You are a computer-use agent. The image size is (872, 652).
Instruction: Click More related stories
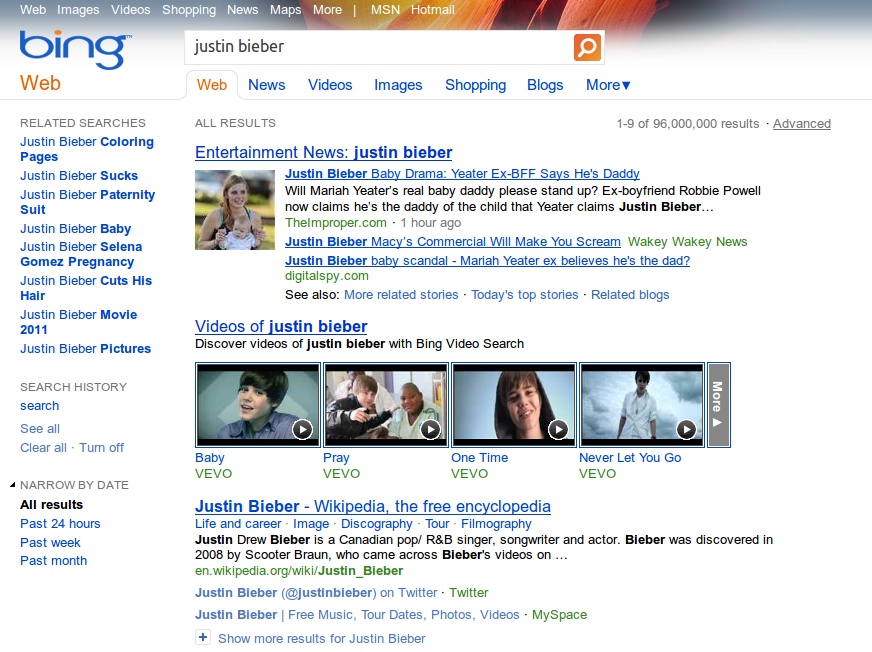(401, 295)
